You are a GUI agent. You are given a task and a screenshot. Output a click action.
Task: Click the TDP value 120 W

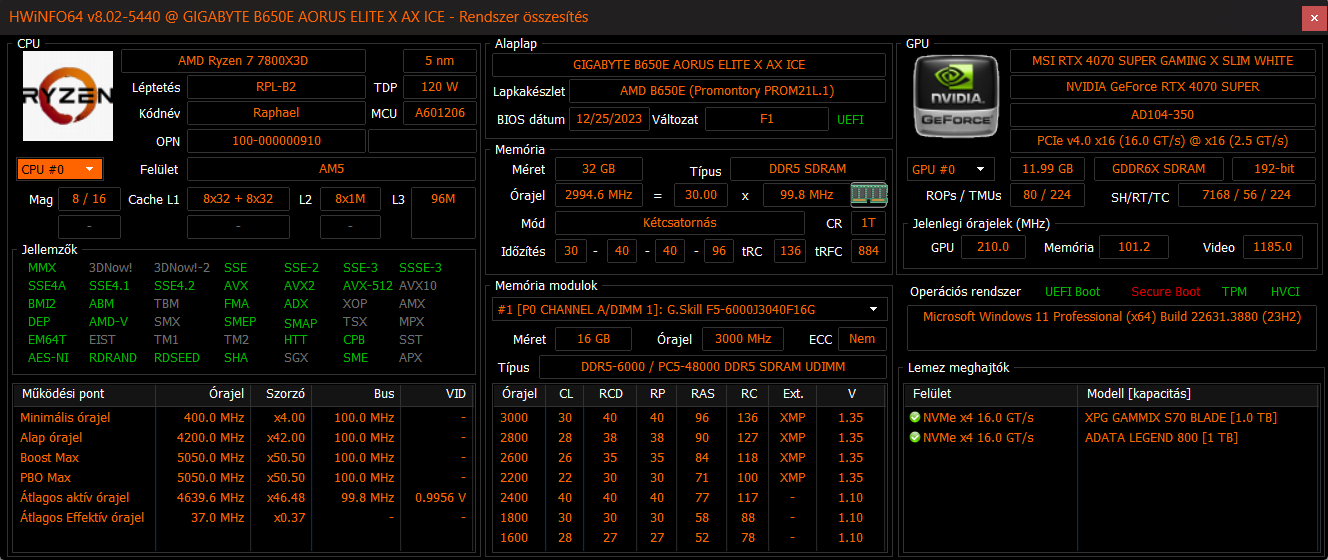click(x=440, y=87)
